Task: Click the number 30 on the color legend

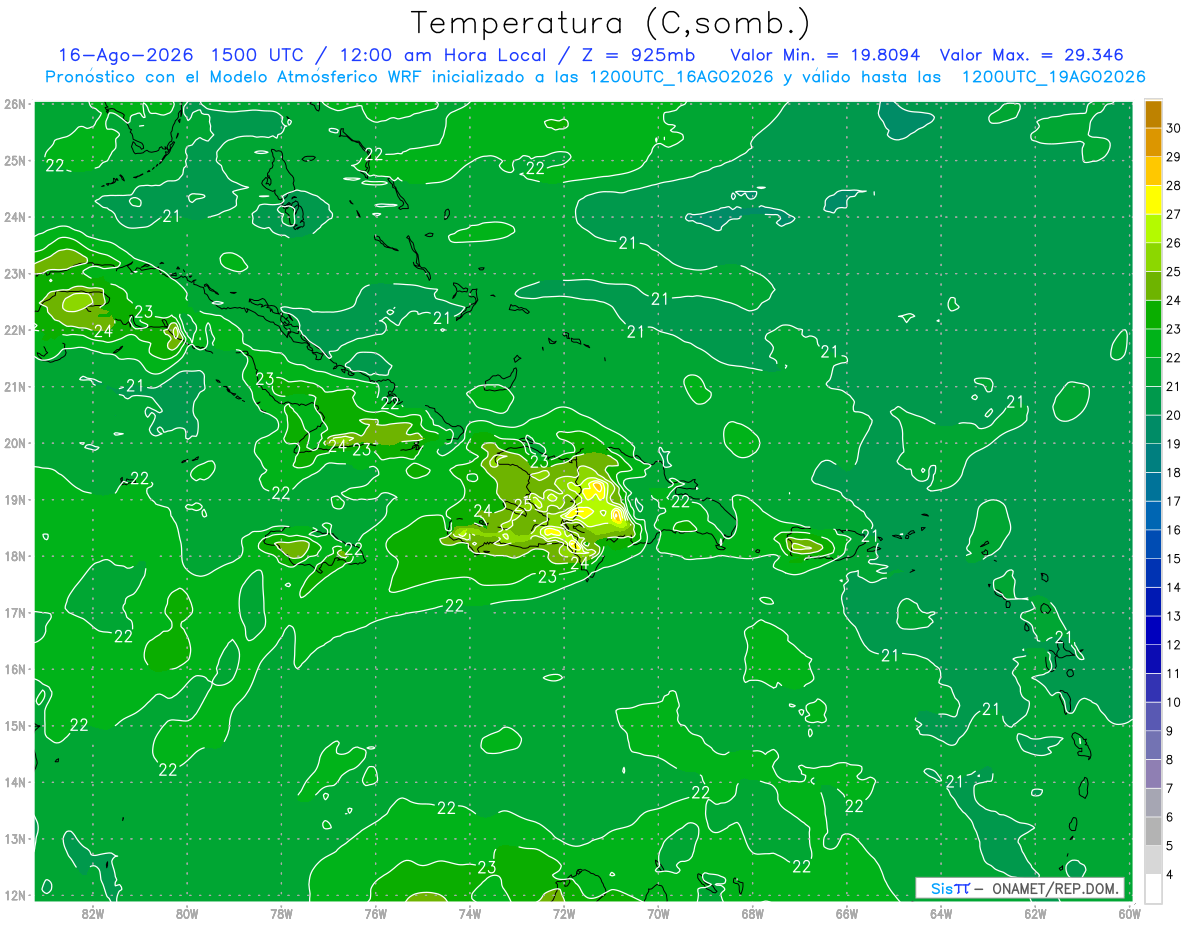Action: (x=1174, y=128)
